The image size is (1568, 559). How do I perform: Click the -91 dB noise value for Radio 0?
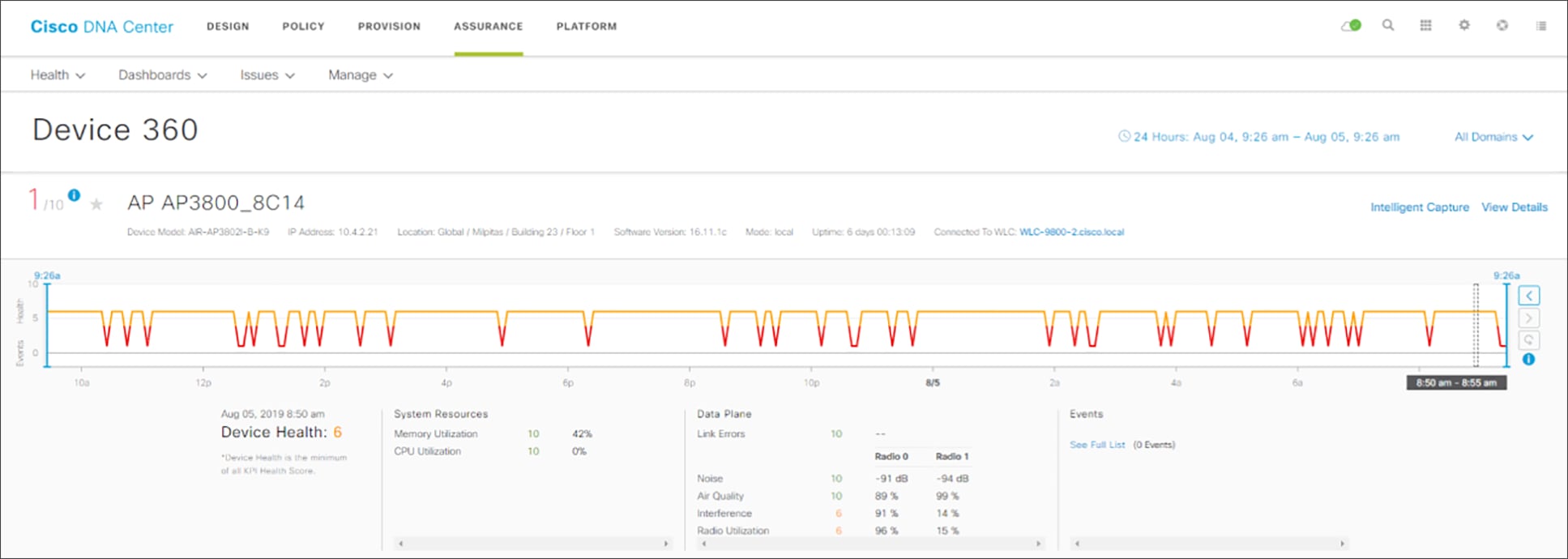tap(891, 479)
